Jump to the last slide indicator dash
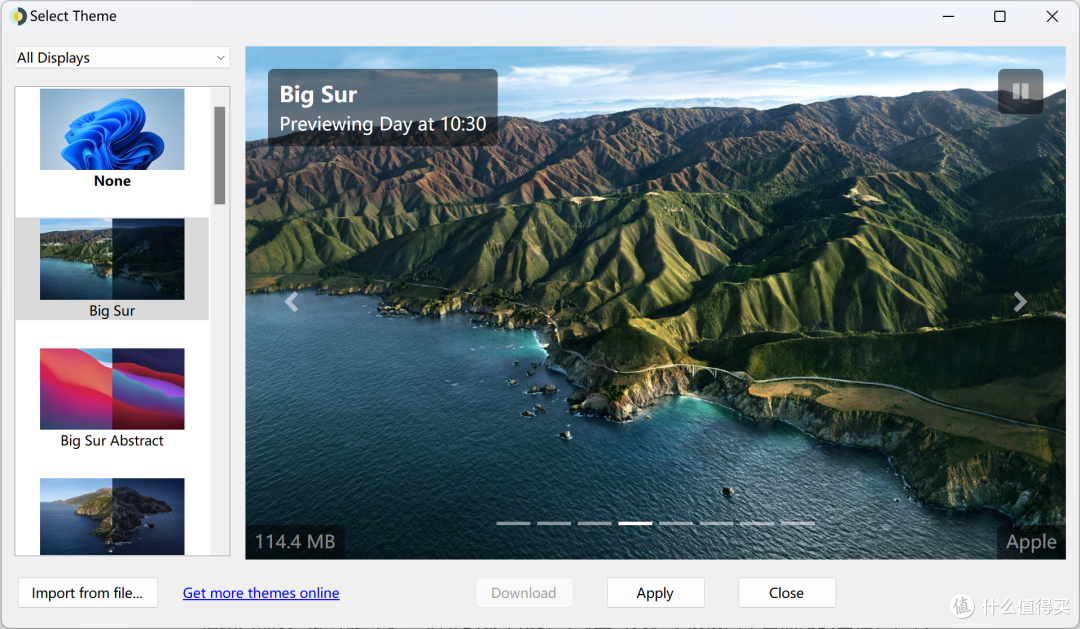The image size is (1080, 629). (x=798, y=524)
